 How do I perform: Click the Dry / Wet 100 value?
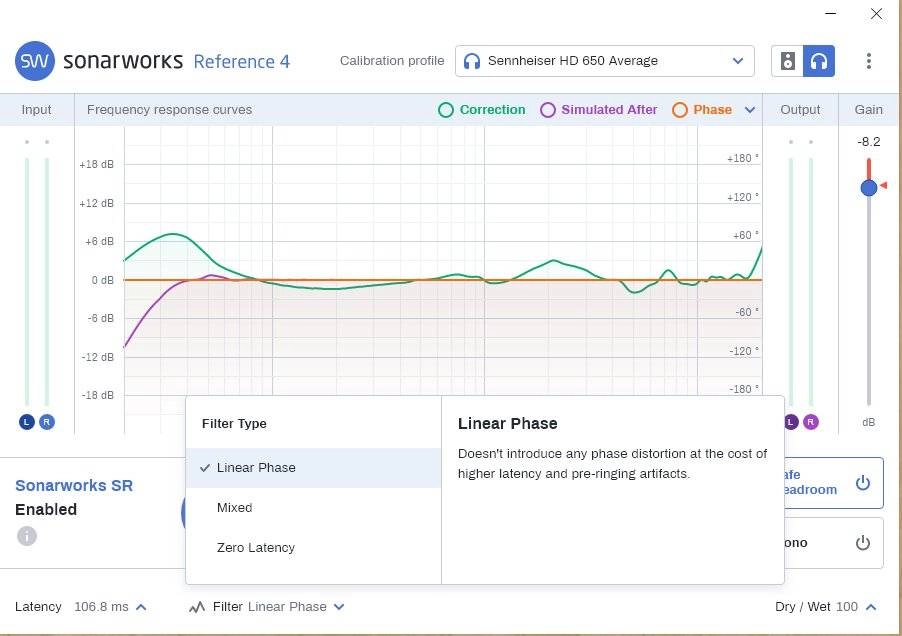tap(847, 607)
